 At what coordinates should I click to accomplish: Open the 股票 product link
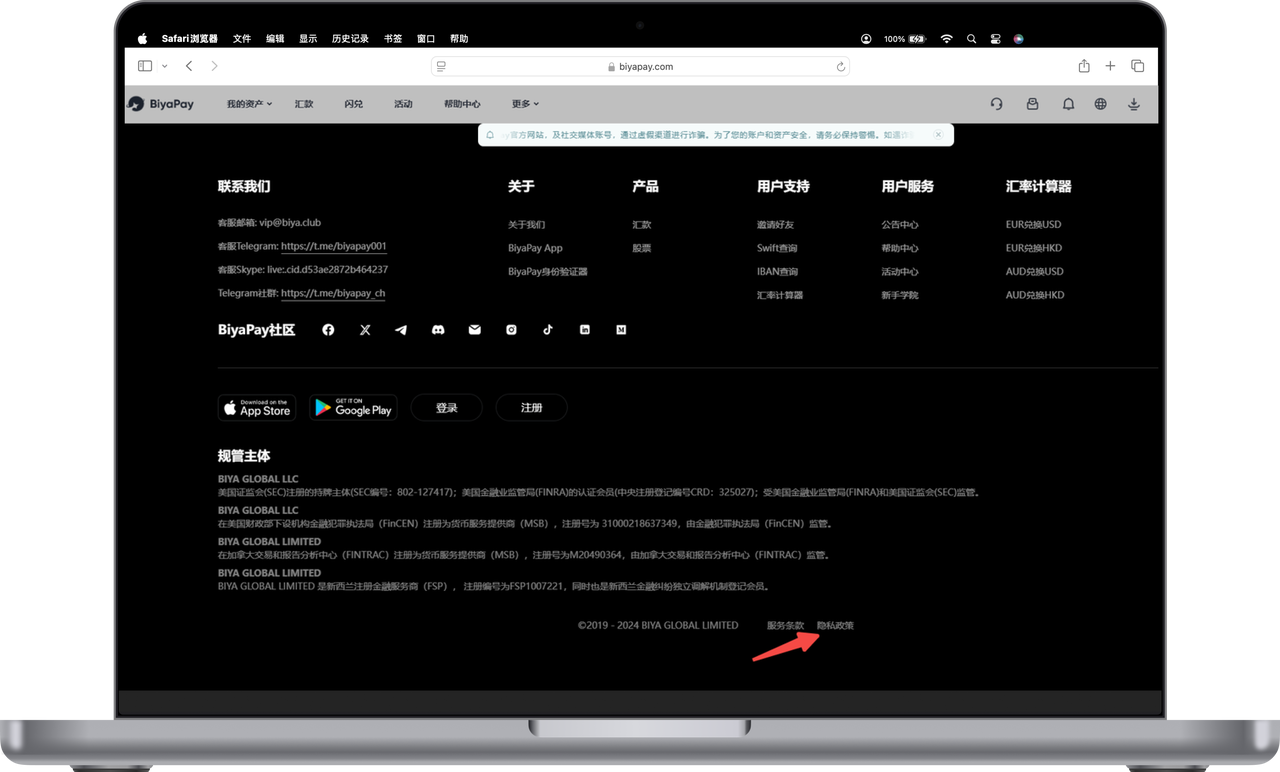click(x=642, y=248)
